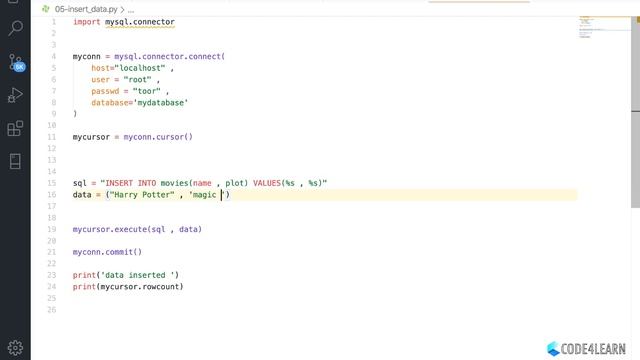The image size is (640, 360).
Task: Click the database='mydatabase' argument
Action: (140, 102)
